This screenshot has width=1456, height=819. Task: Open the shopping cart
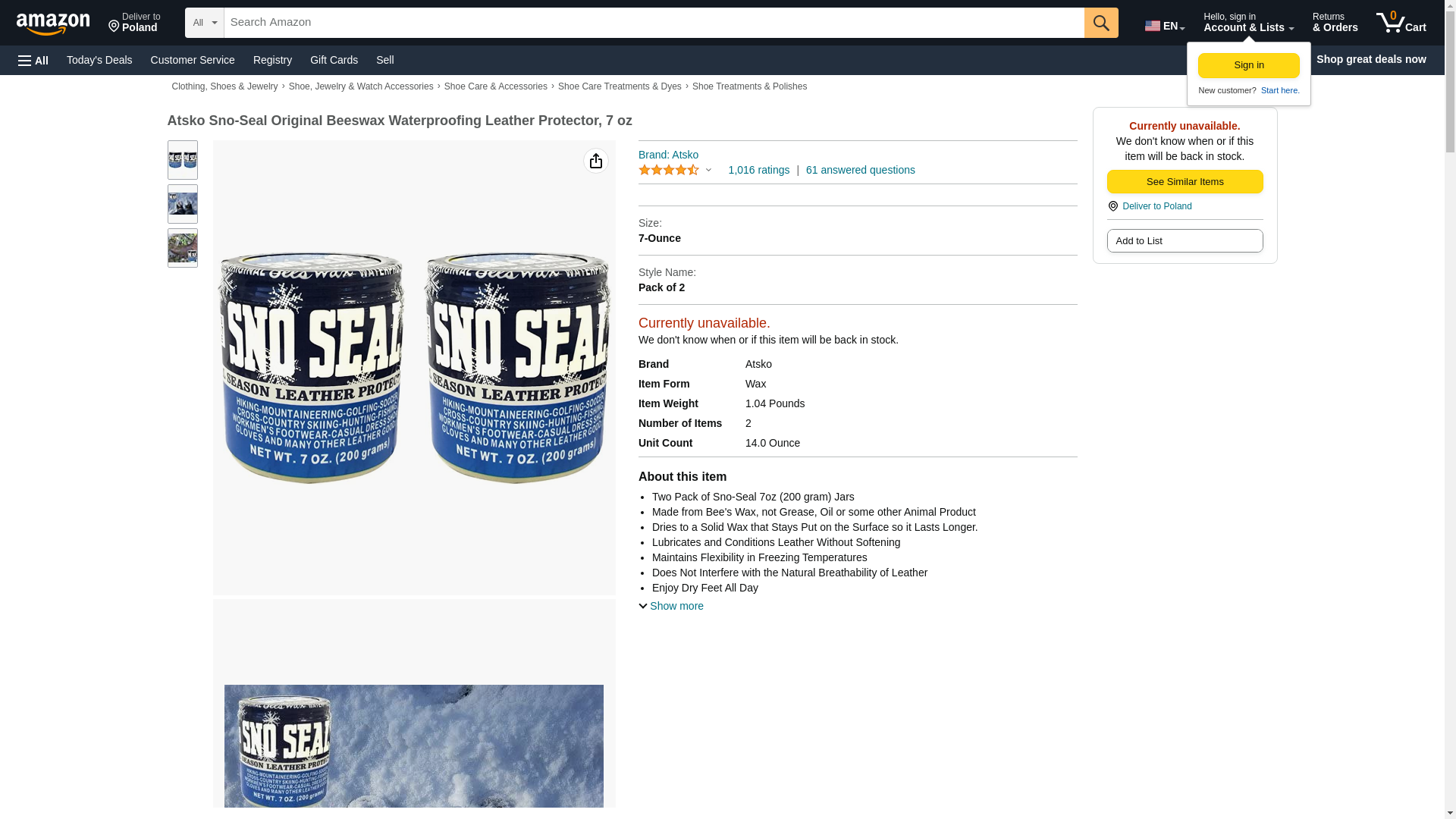pyautogui.click(x=1401, y=23)
